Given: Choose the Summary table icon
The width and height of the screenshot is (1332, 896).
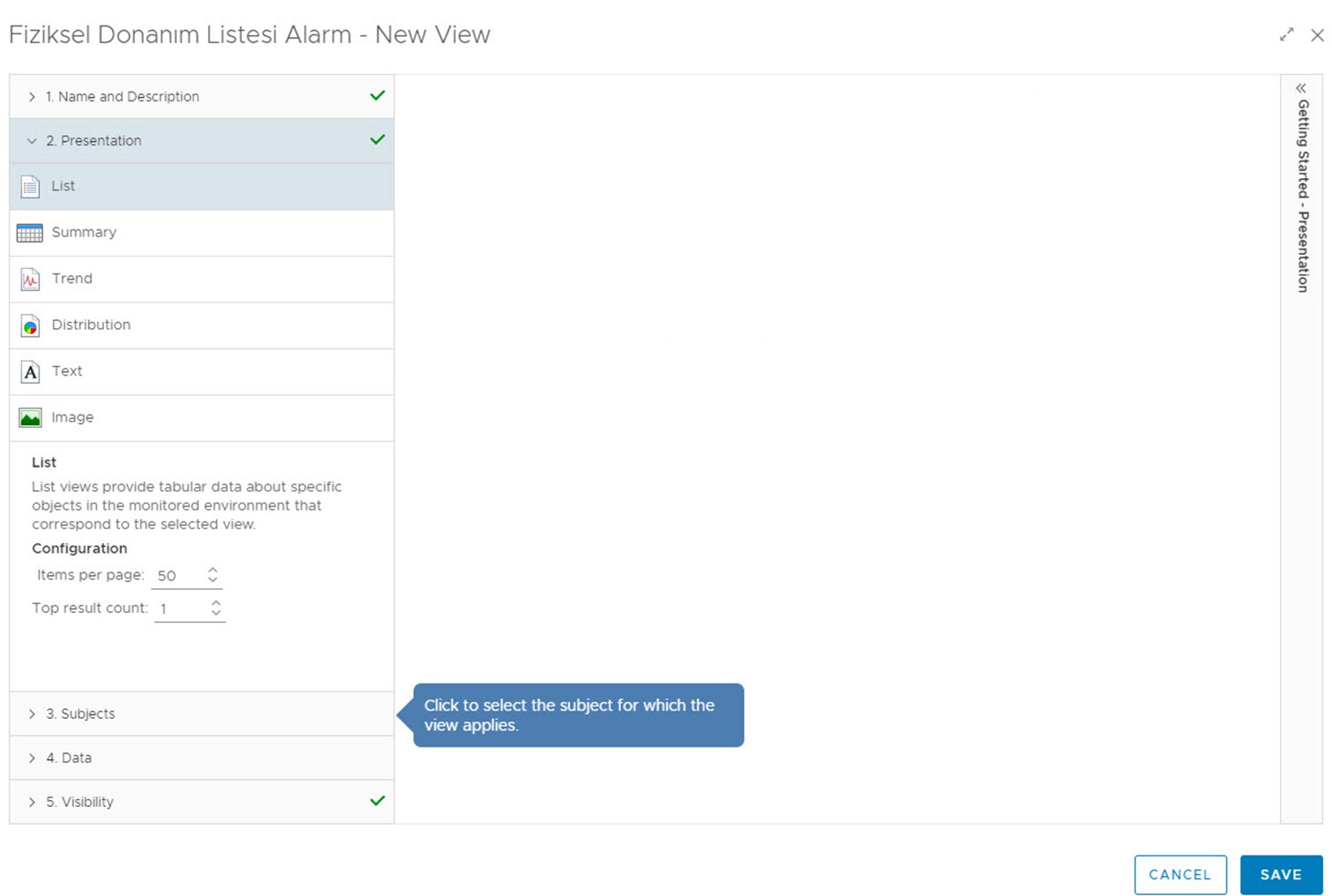Looking at the screenshot, I should pyautogui.click(x=30, y=233).
